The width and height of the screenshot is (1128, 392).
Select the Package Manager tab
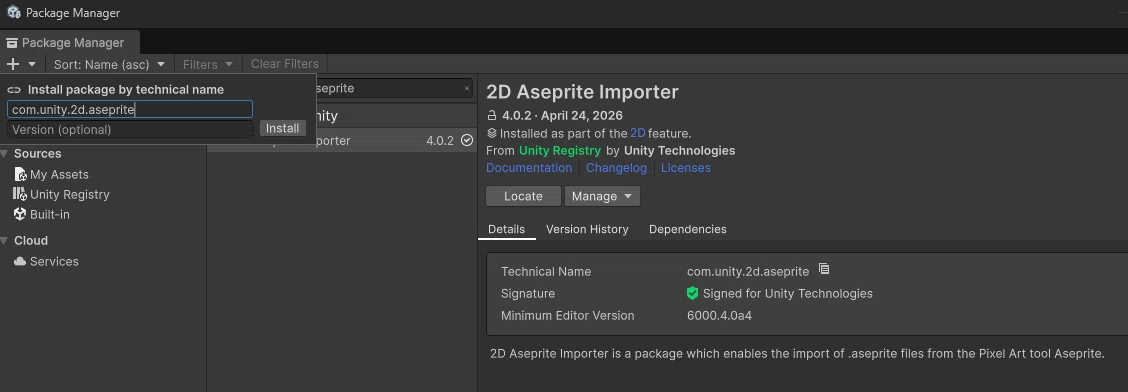point(70,42)
